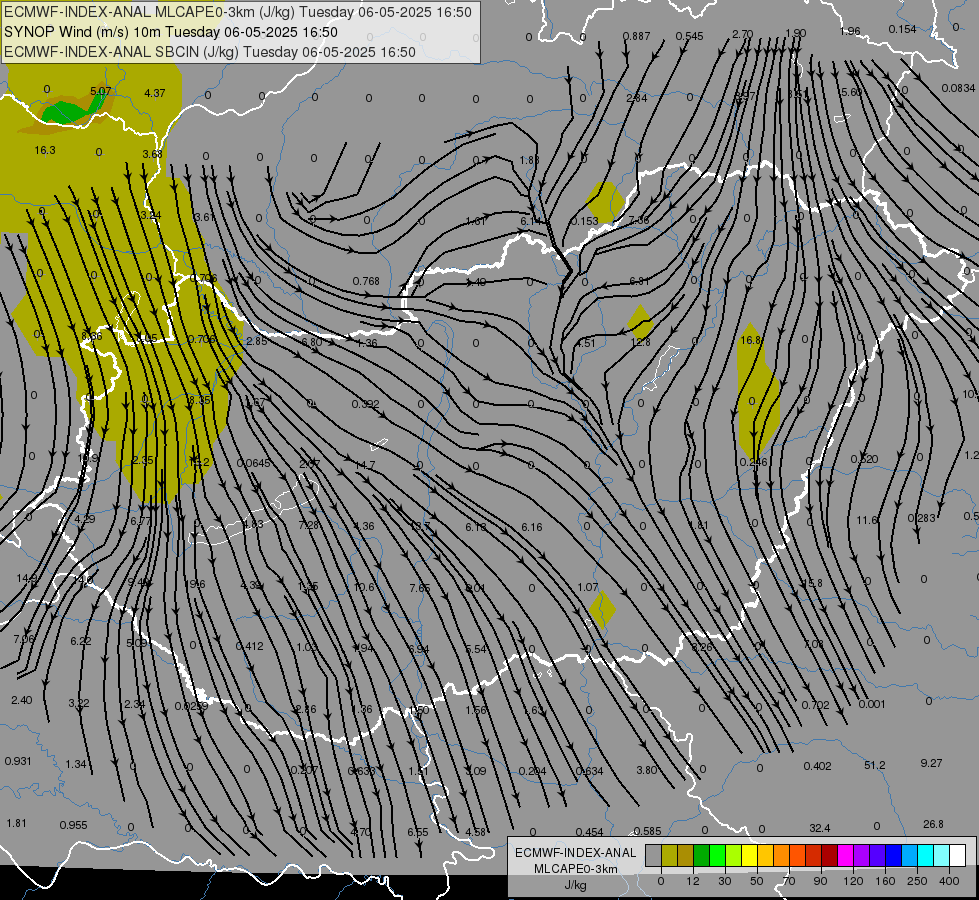Click the grid value 9.27
The height and width of the screenshot is (900, 979).
tap(932, 764)
